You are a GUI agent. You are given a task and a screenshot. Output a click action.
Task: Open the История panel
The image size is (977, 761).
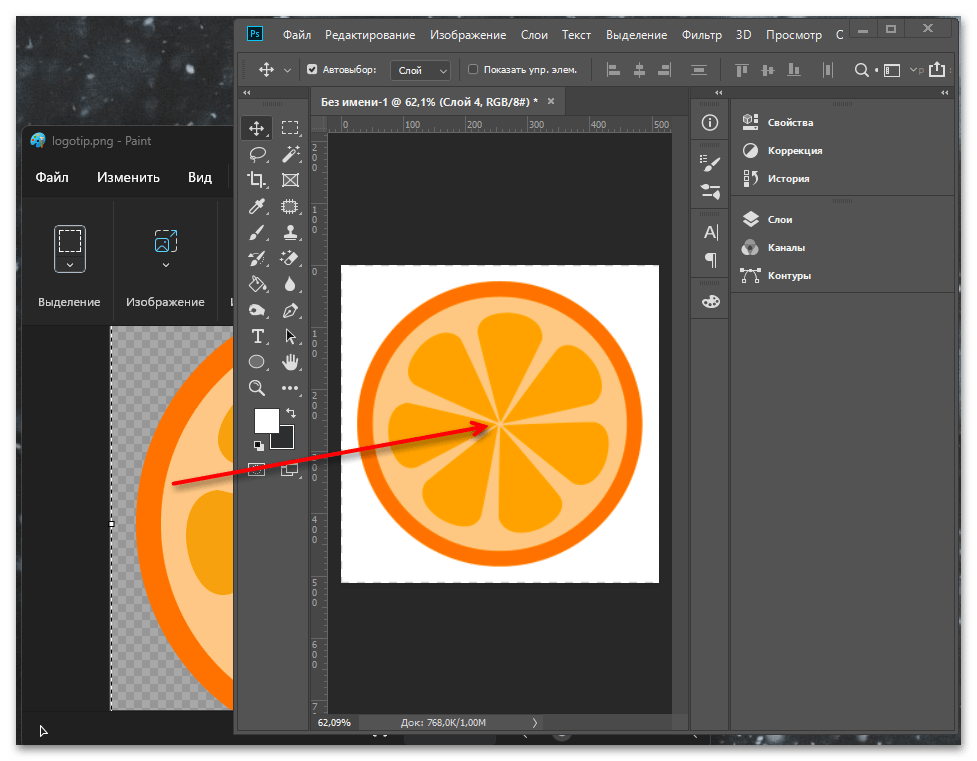788,178
